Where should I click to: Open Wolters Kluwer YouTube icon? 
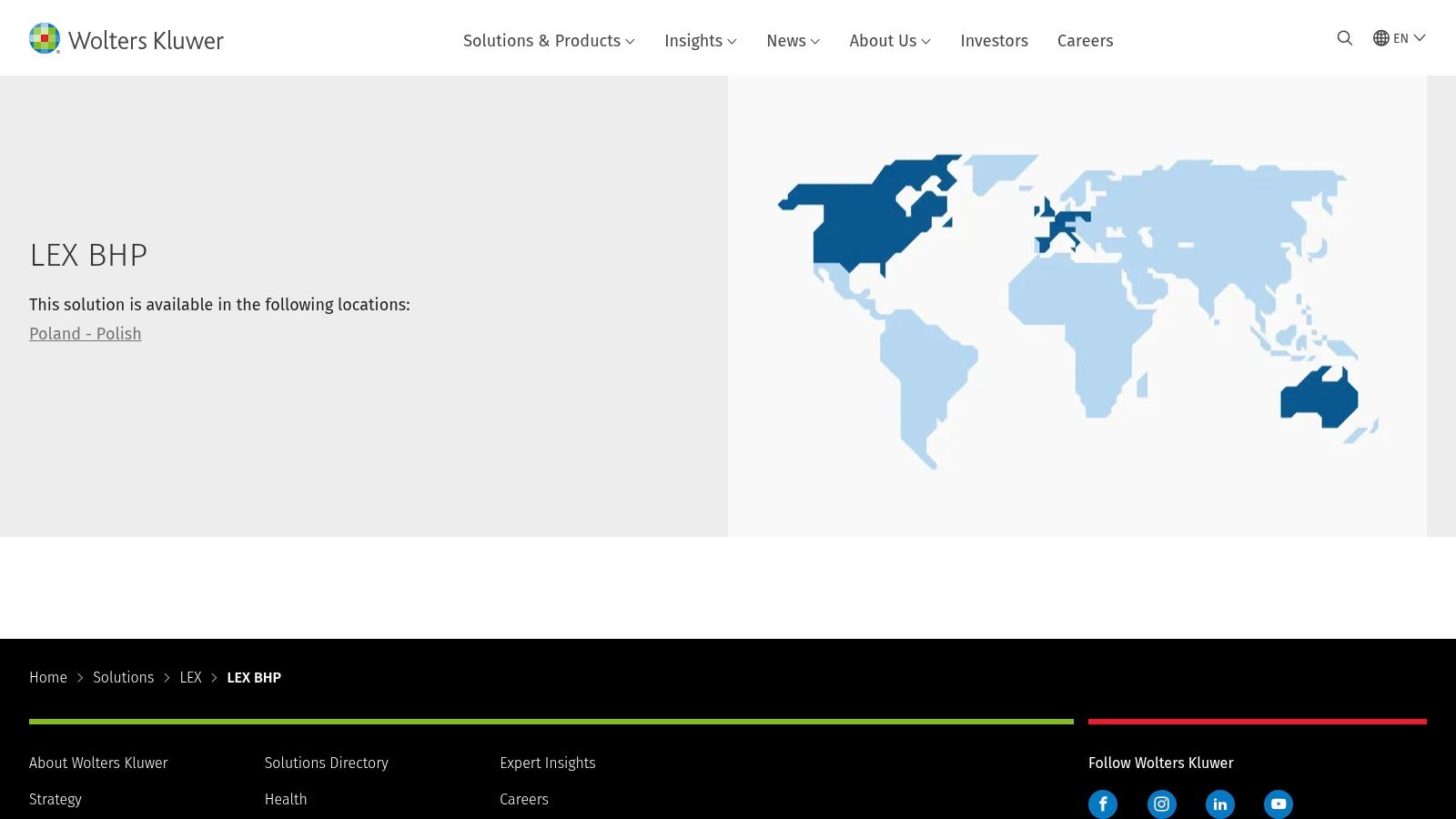click(x=1279, y=804)
